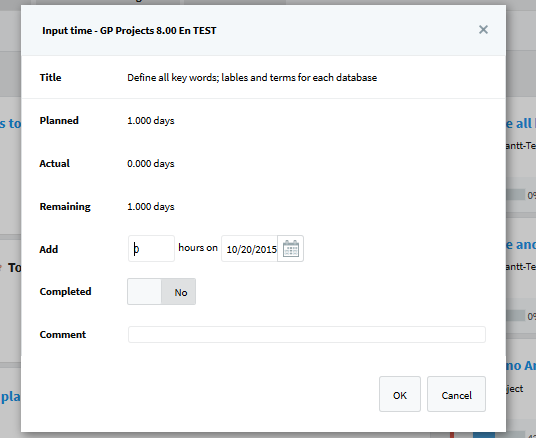Click the "No" side of Completed switch
536x438 pixels.
(x=180, y=292)
